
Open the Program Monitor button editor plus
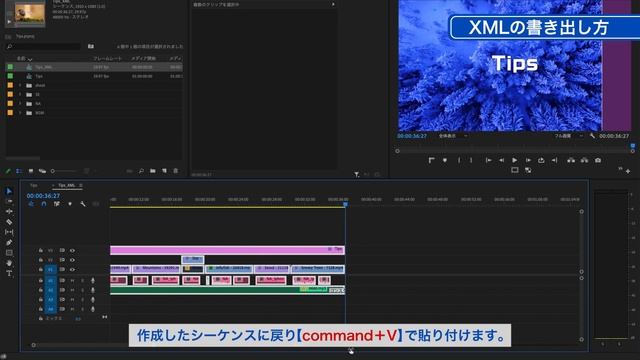(x=628, y=171)
